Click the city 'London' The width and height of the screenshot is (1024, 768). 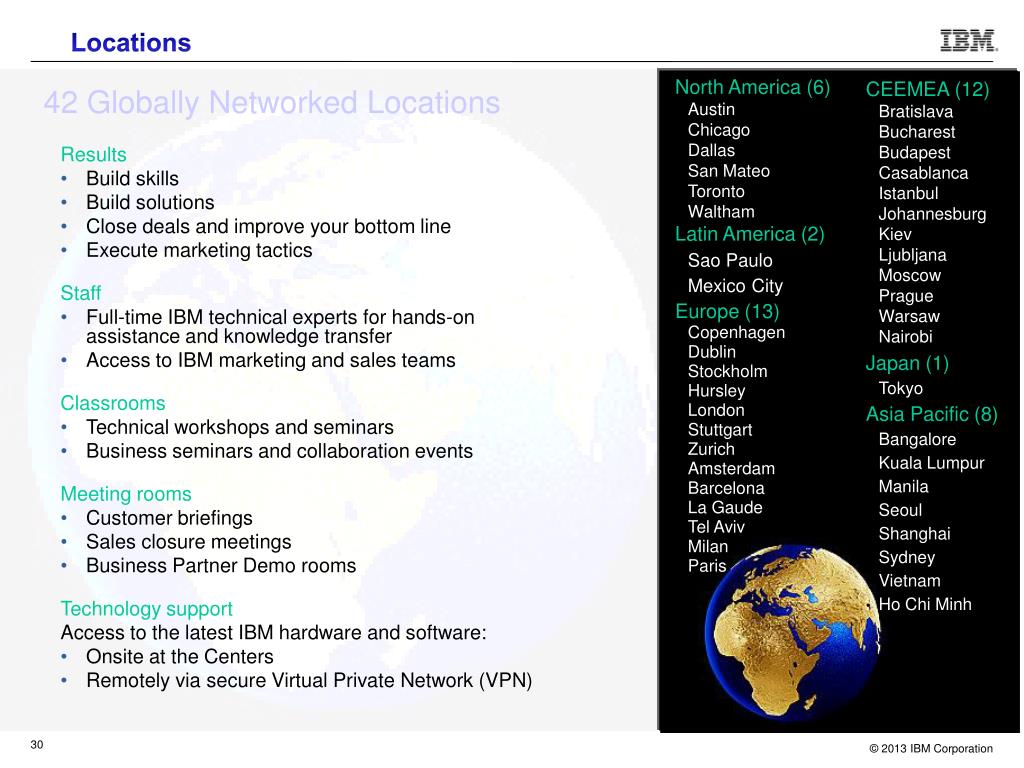(x=716, y=410)
